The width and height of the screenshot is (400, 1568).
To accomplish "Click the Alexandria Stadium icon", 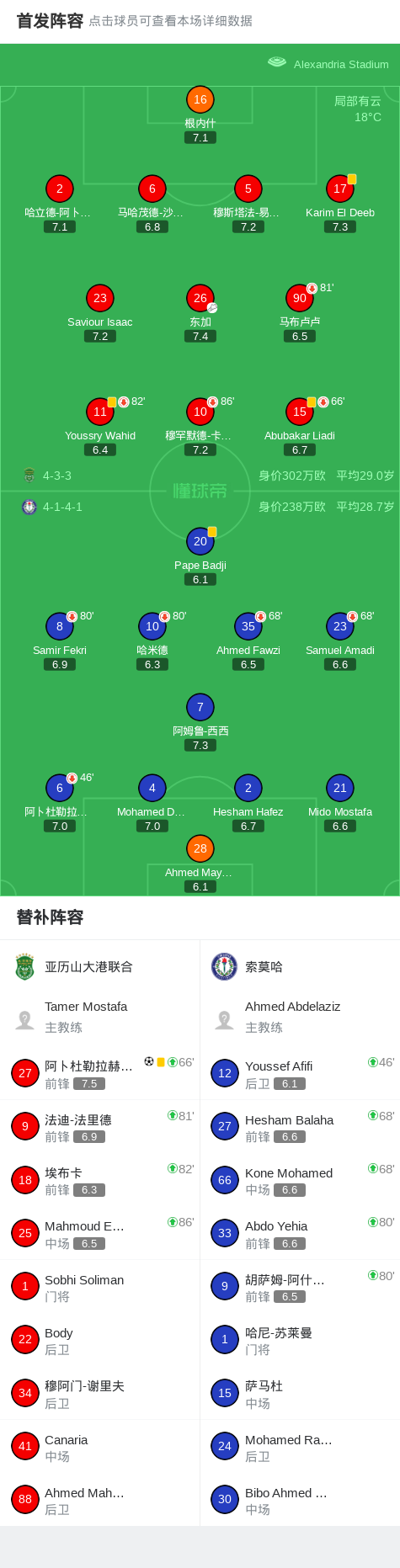I will pos(277,62).
